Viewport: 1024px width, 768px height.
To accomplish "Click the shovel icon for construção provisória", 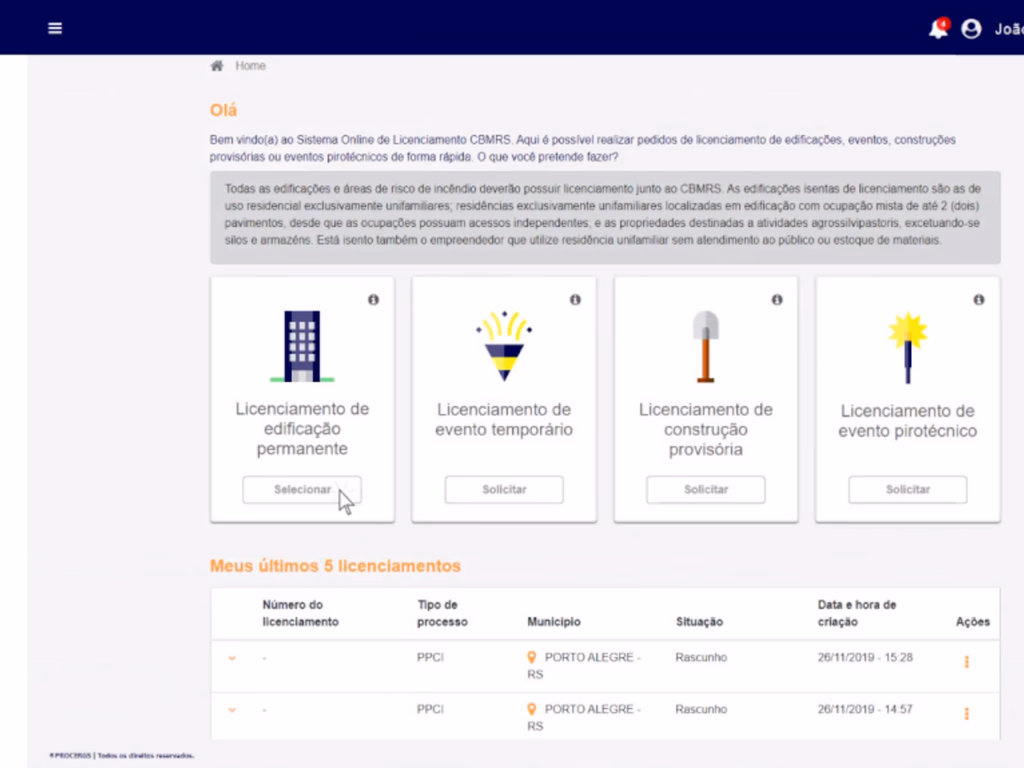I will (x=706, y=346).
